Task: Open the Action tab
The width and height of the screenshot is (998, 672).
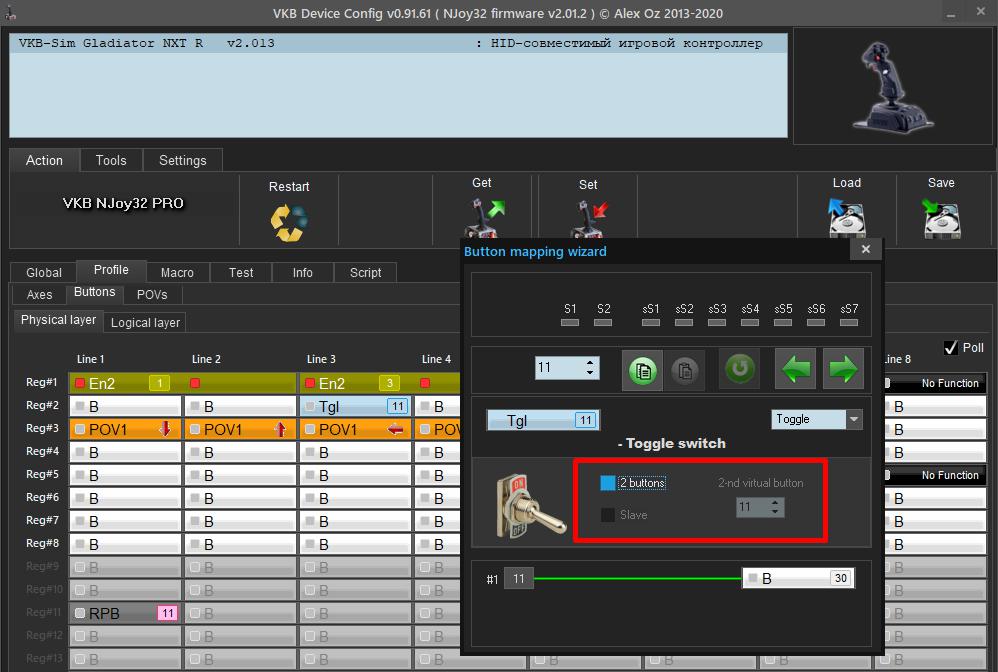Action: 44,160
